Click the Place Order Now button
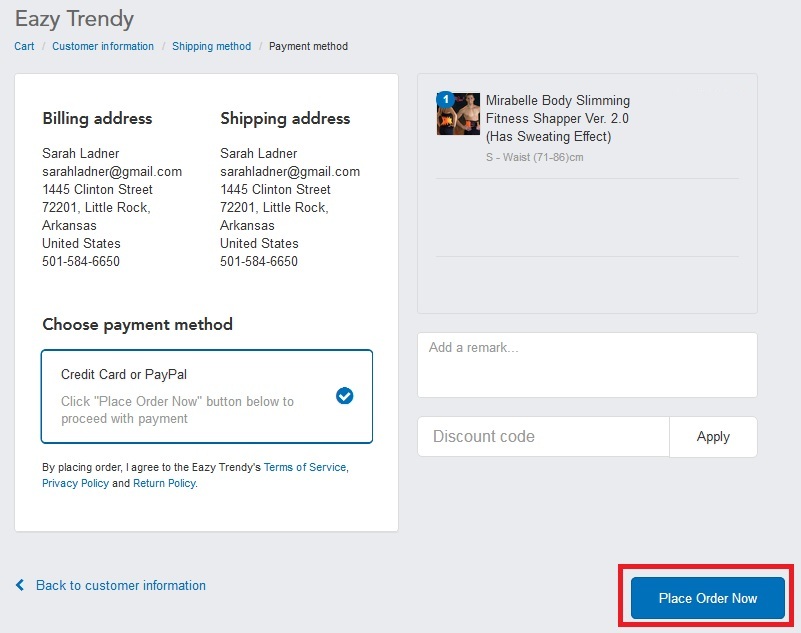Viewport: 801px width, 633px height. point(708,598)
